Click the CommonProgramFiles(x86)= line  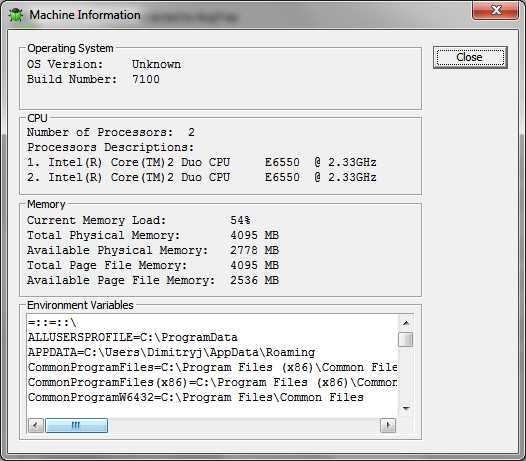tap(213, 382)
